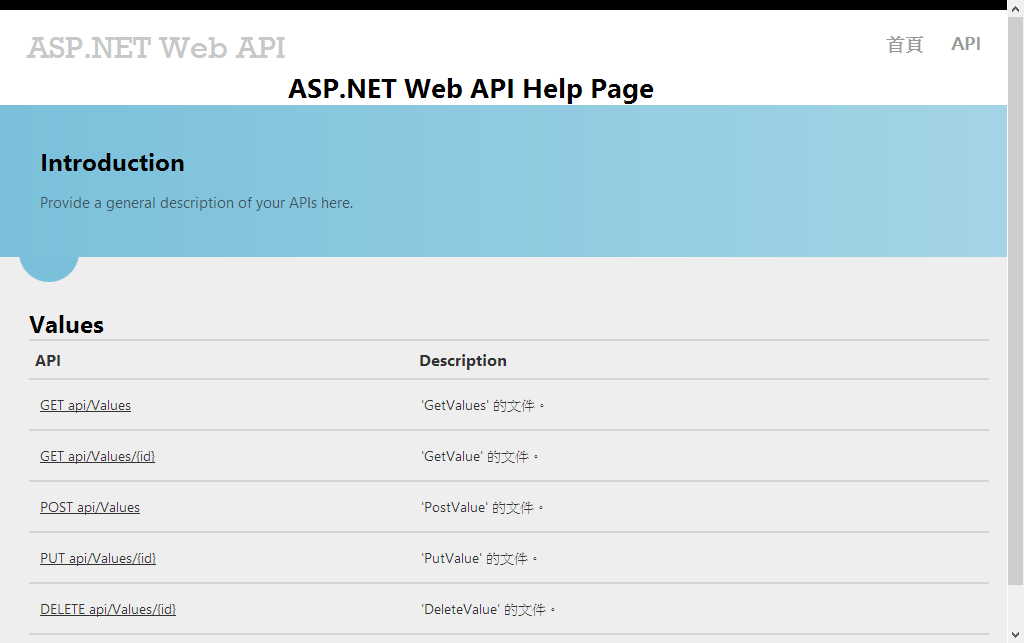Click the vertical scrollbar thumb

click(x=1016, y=301)
